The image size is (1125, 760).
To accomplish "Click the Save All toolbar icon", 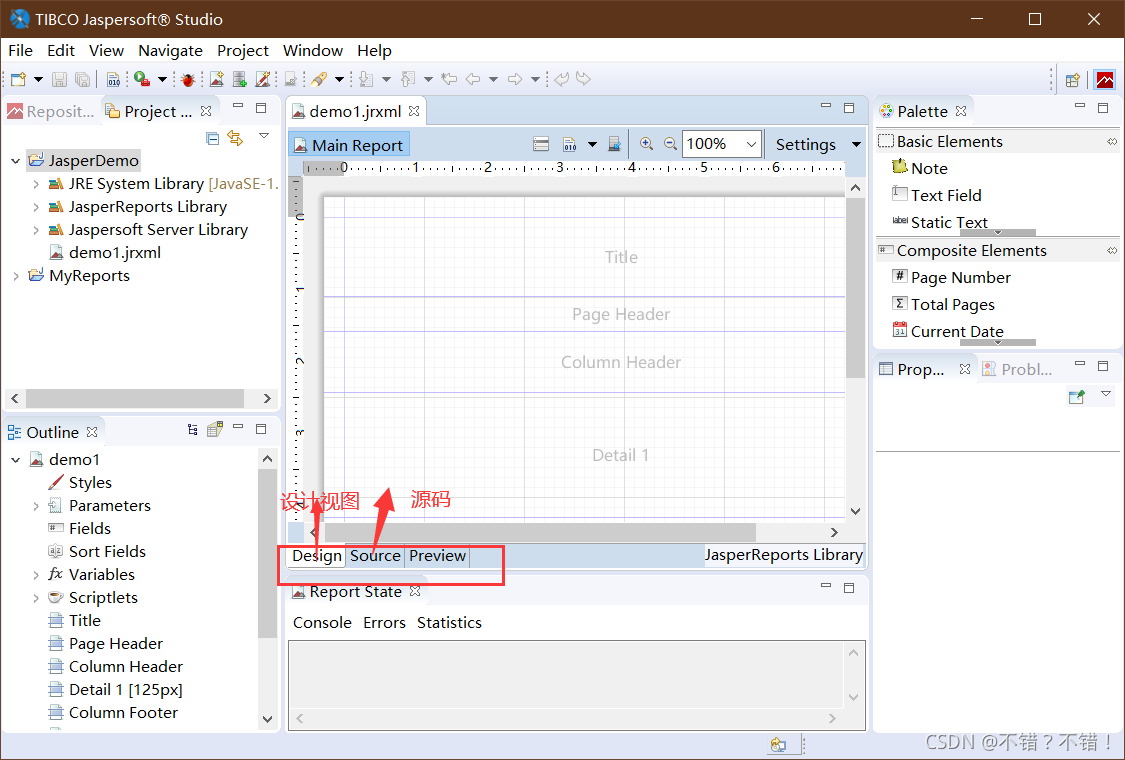I will [x=83, y=79].
